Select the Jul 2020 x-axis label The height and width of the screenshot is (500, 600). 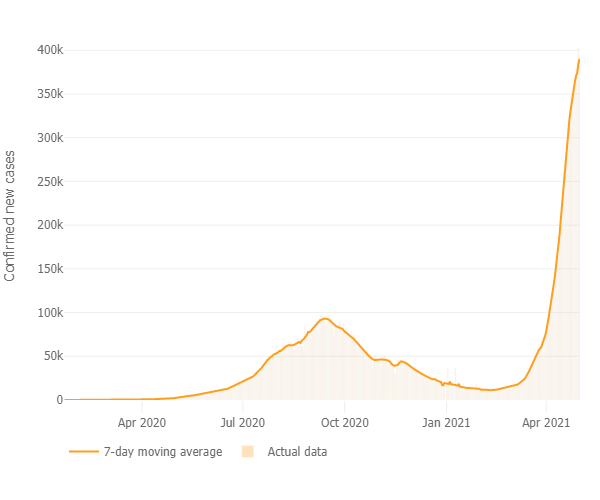[x=242, y=422]
